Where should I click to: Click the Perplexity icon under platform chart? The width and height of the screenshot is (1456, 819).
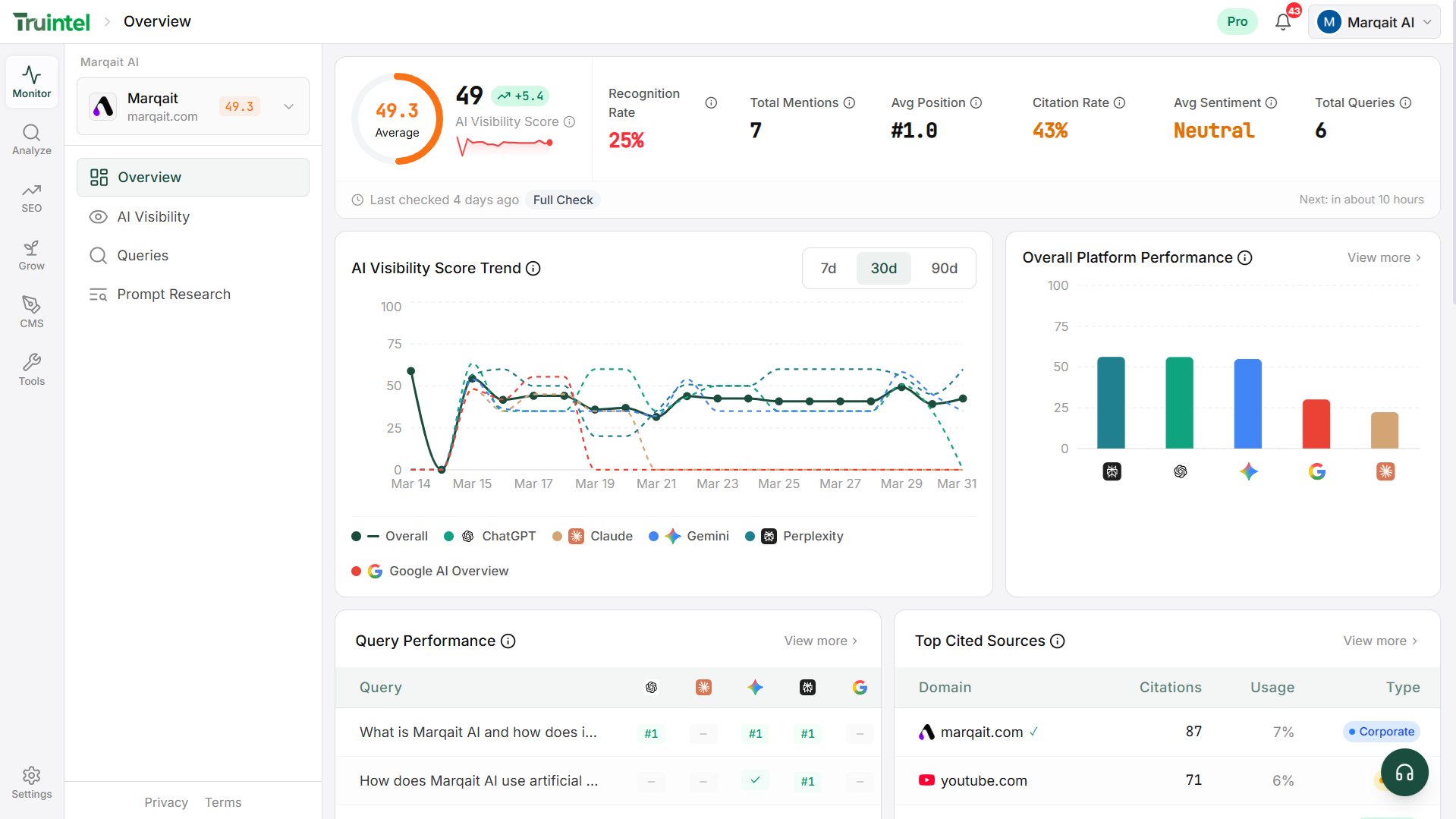[1112, 472]
